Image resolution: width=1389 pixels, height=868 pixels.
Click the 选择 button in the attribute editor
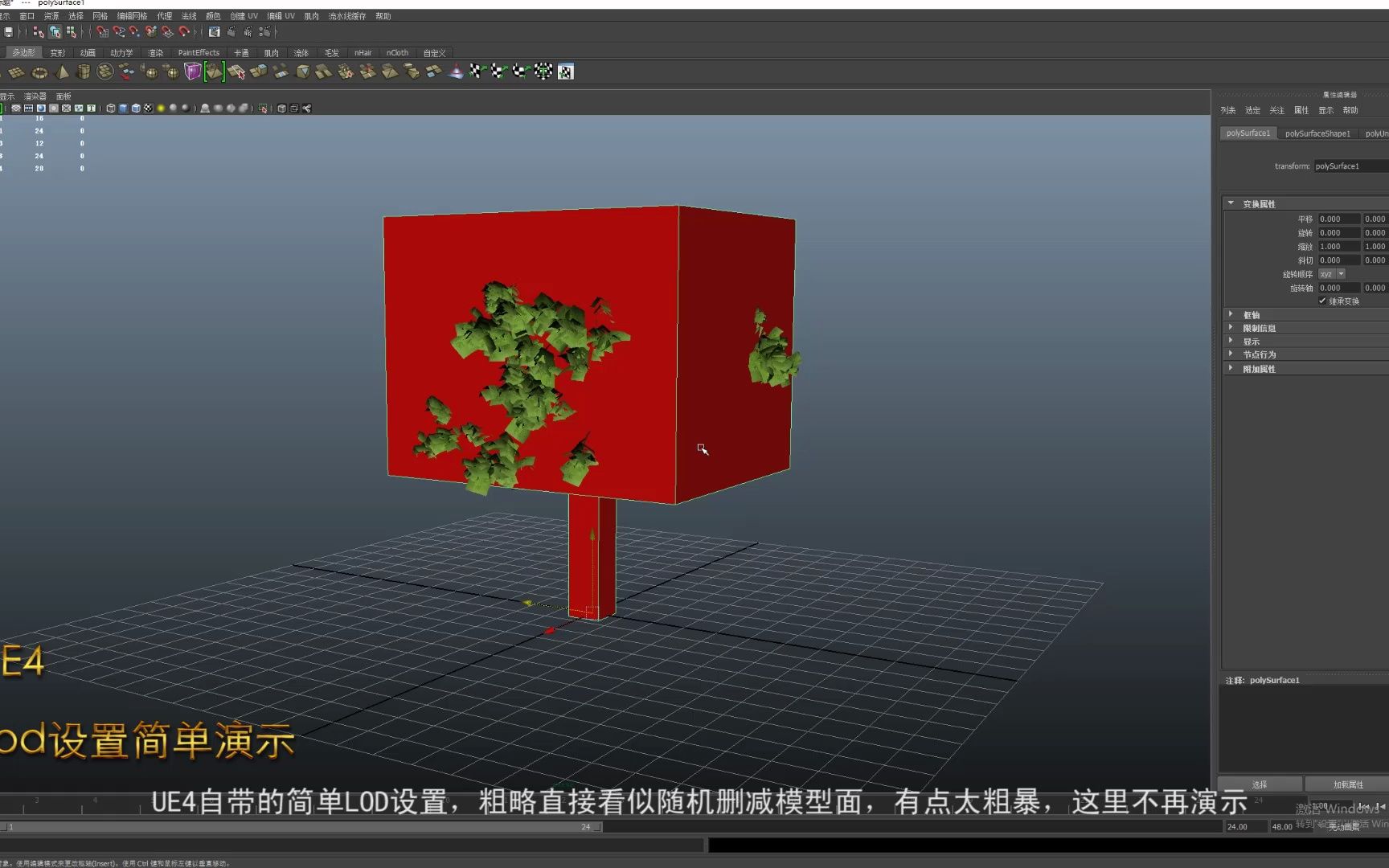coord(1260,784)
